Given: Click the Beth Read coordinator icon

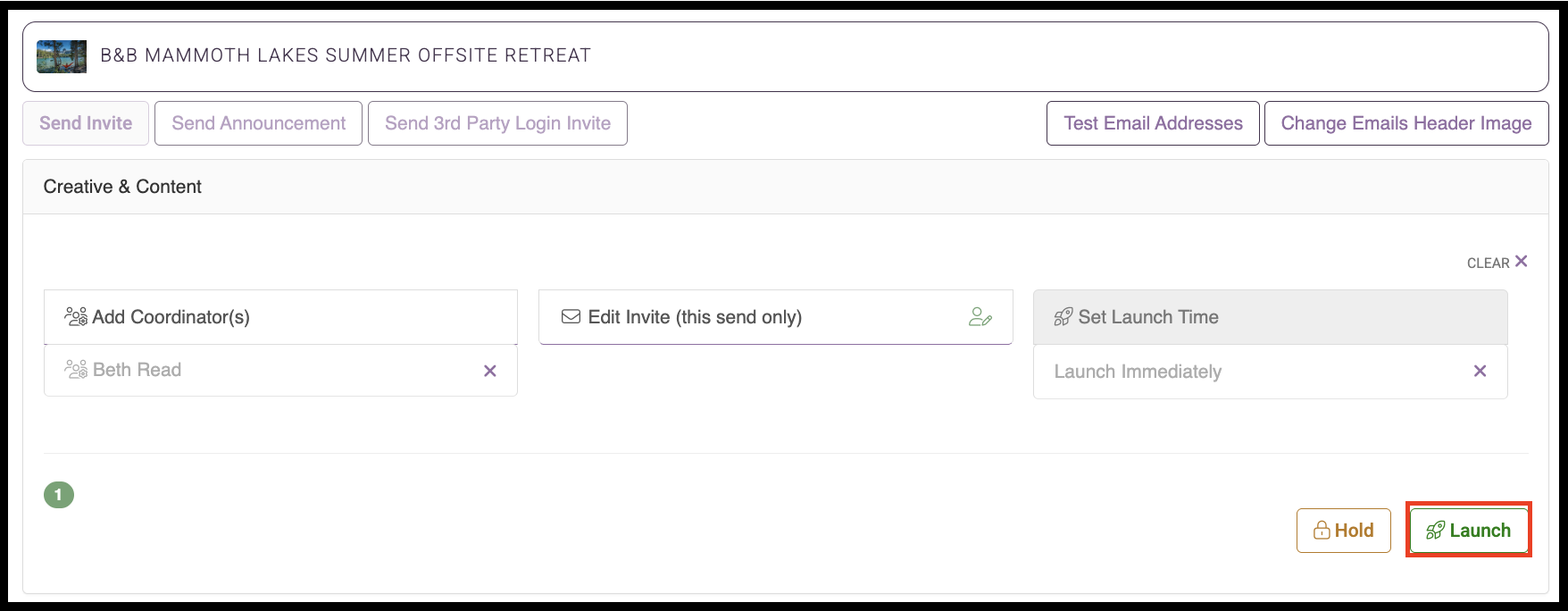Looking at the screenshot, I should tap(76, 369).
